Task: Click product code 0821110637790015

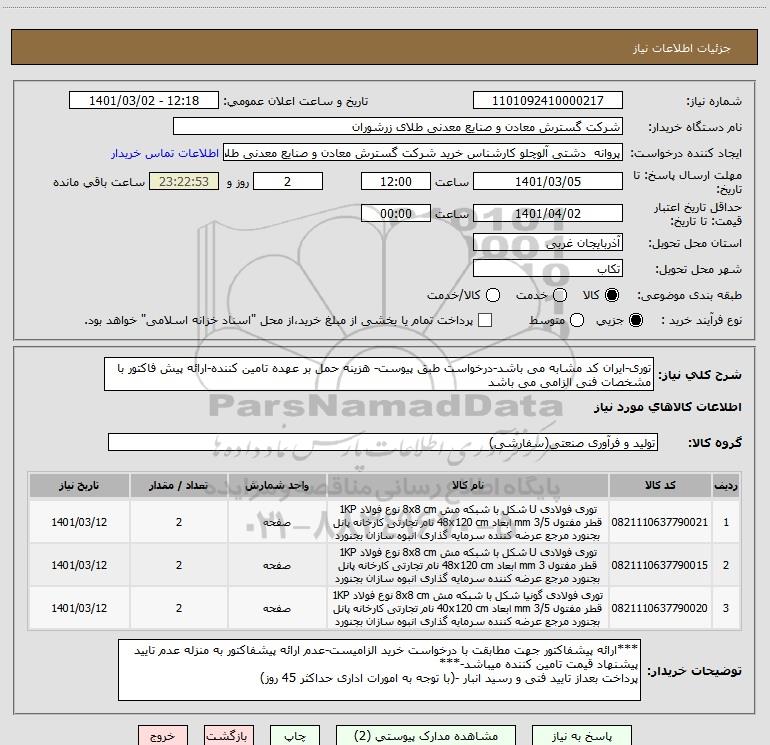Action: pos(660,565)
